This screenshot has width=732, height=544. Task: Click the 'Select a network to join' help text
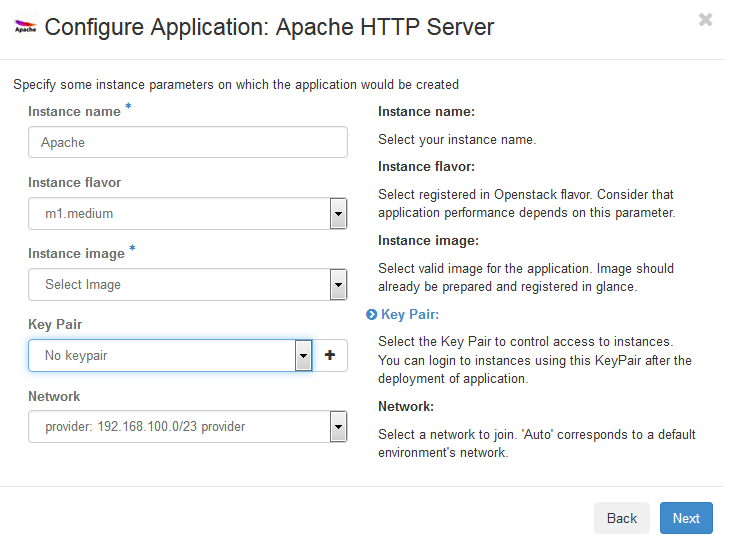(x=537, y=444)
